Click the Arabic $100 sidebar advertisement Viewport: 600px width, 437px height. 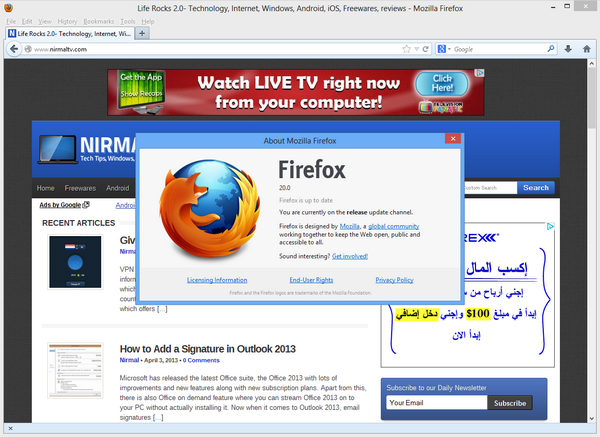click(x=468, y=295)
